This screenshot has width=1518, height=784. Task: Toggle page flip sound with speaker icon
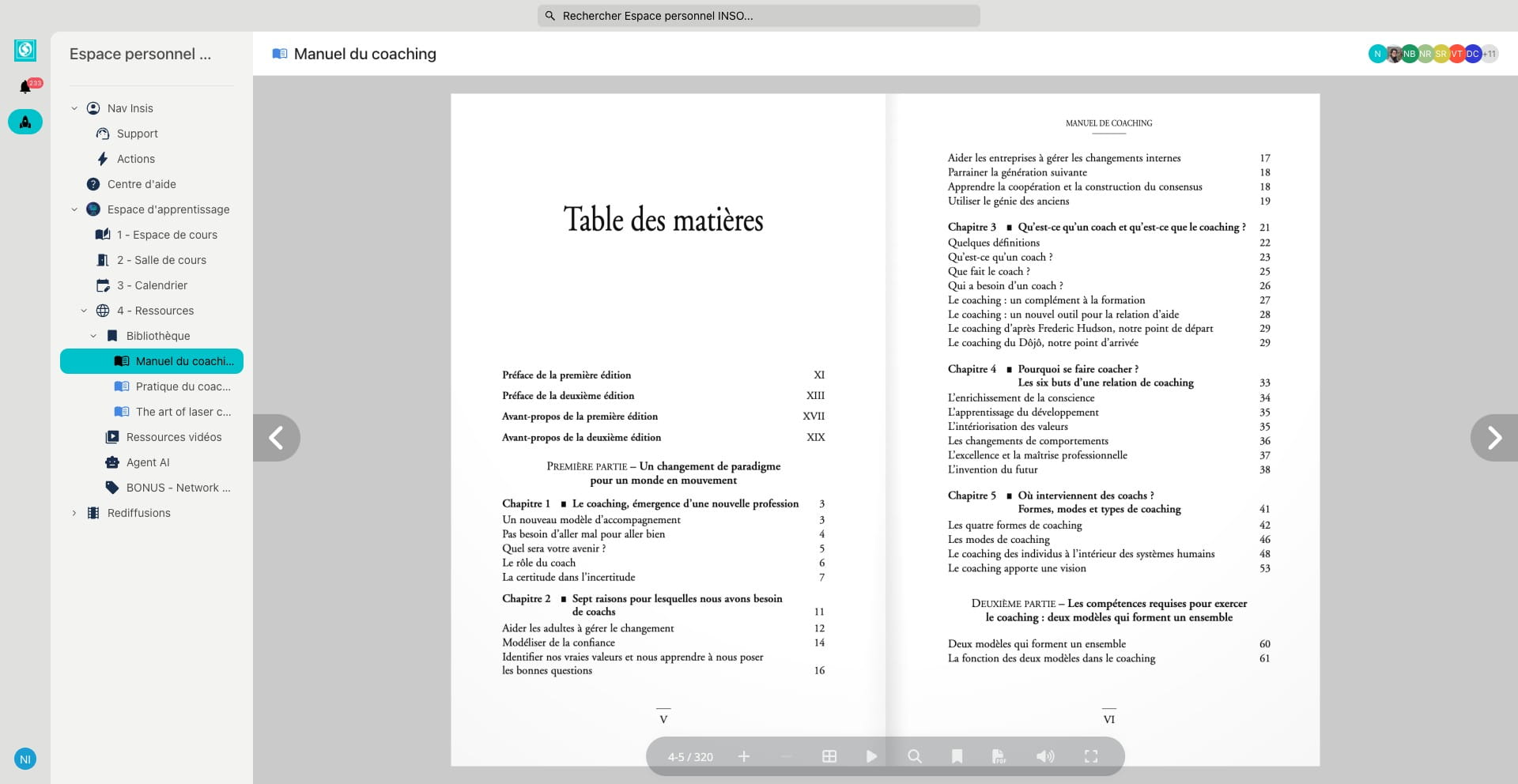point(1045,756)
